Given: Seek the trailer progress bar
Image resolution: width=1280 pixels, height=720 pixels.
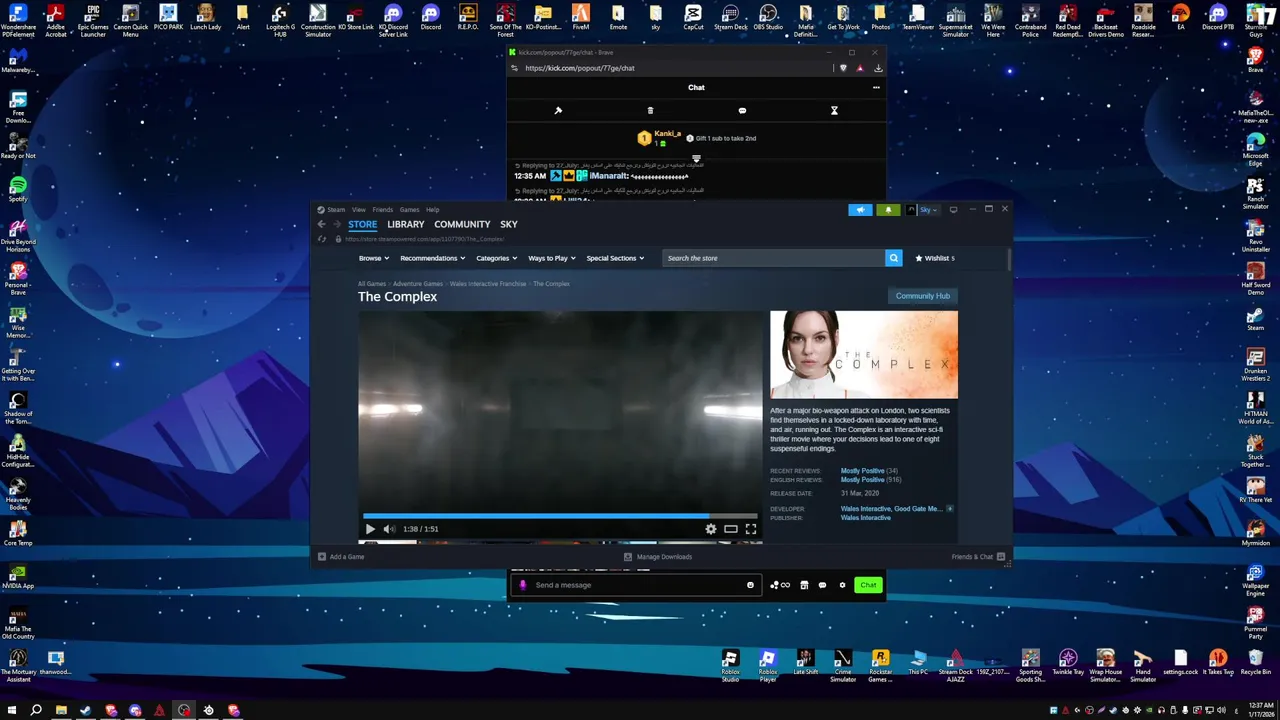Looking at the screenshot, I should [x=560, y=516].
